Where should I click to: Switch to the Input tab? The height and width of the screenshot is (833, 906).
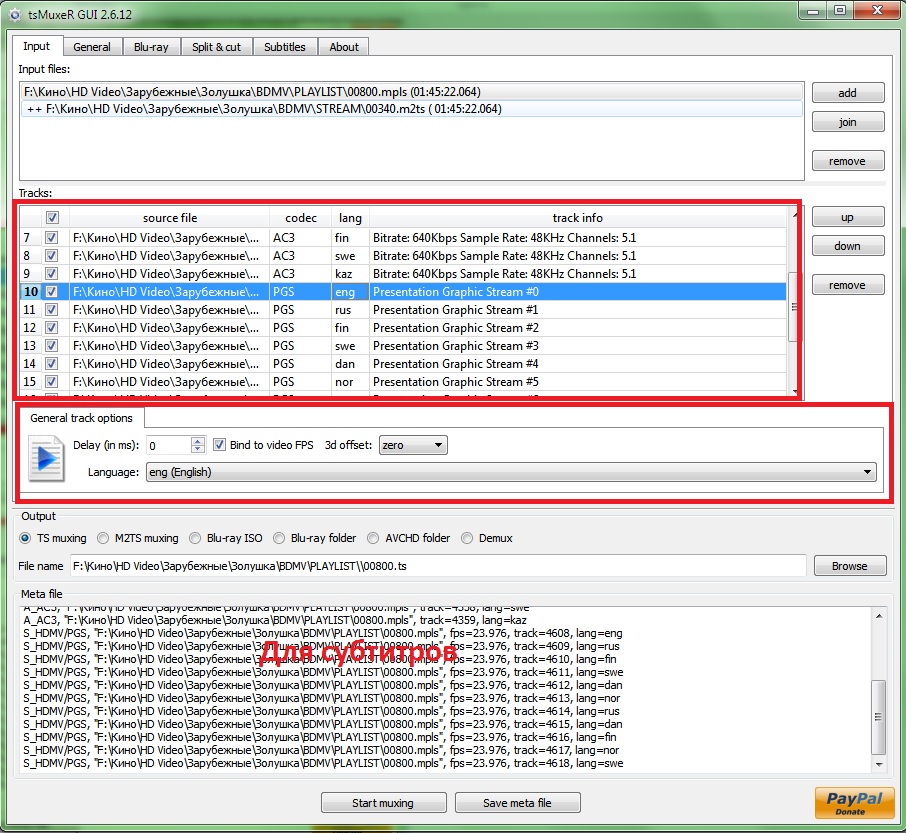(x=36, y=46)
